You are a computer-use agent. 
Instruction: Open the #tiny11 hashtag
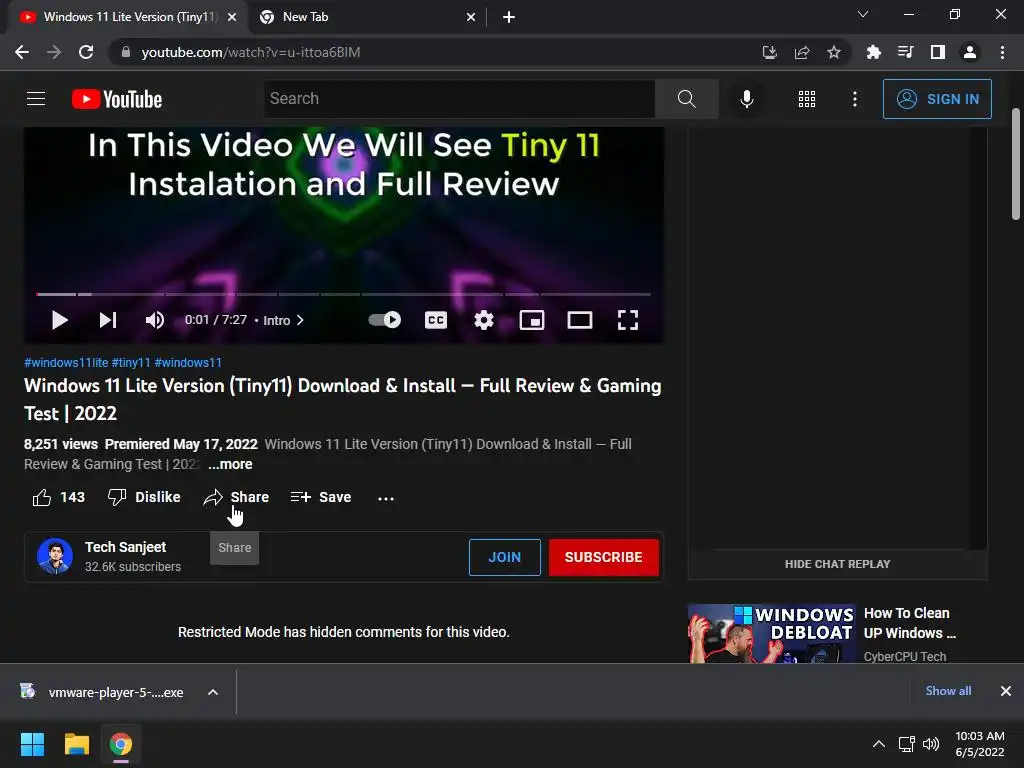tap(131, 362)
